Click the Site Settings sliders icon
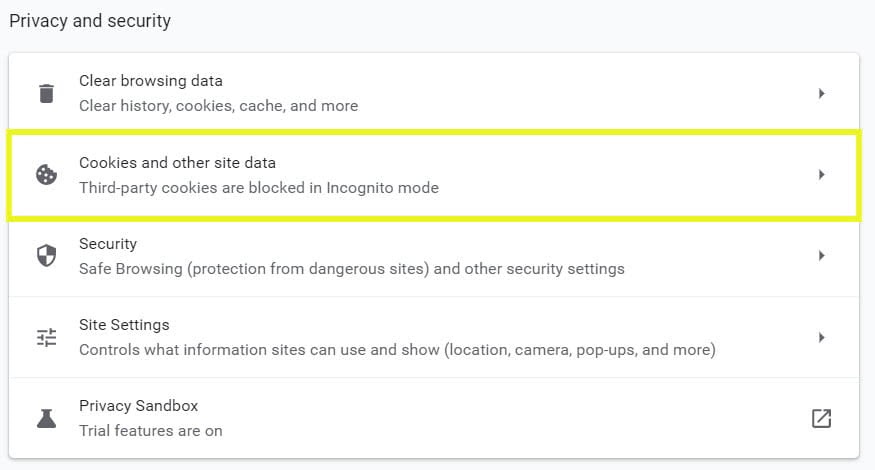Image resolution: width=875 pixels, height=470 pixels. click(46, 337)
